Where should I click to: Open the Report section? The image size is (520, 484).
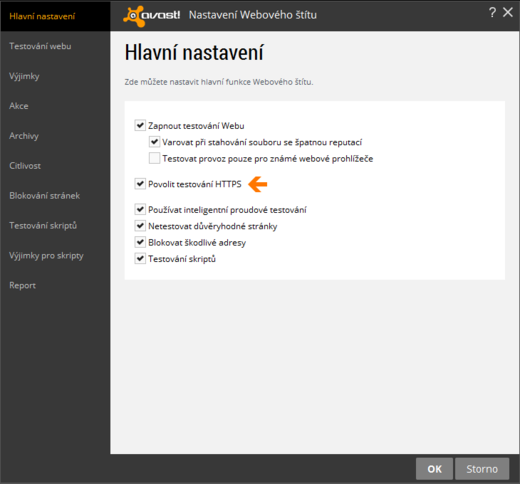pos(22,286)
